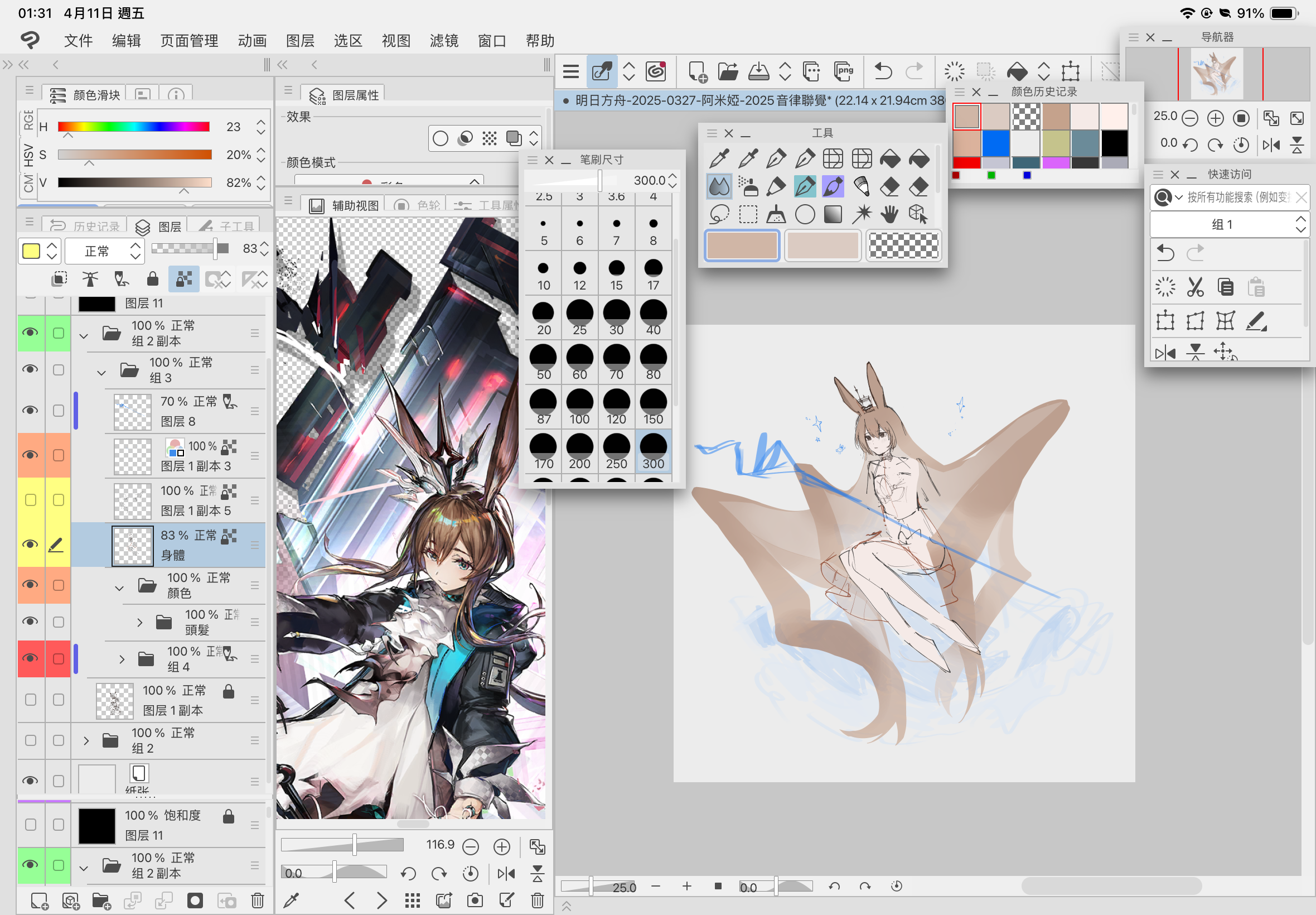Click the Clip Studio spiral icon
The height and width of the screenshot is (915, 1316).
(655, 71)
